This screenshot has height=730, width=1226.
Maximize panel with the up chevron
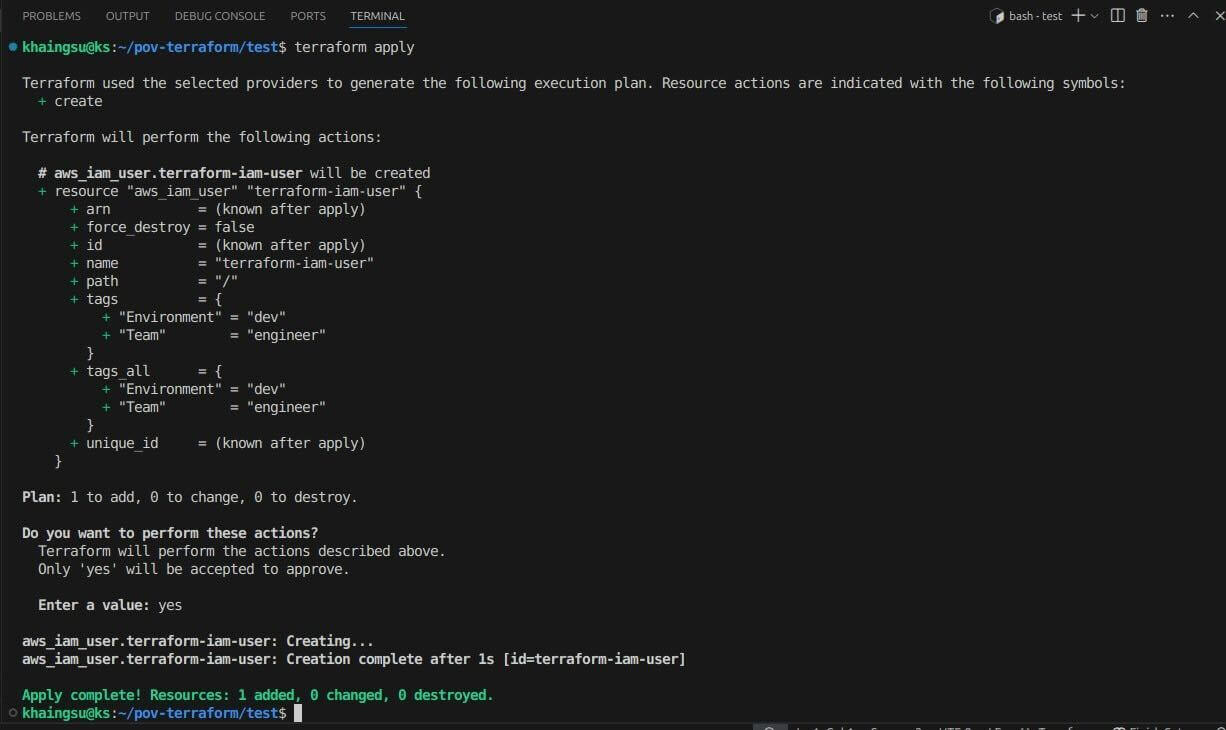point(1193,16)
